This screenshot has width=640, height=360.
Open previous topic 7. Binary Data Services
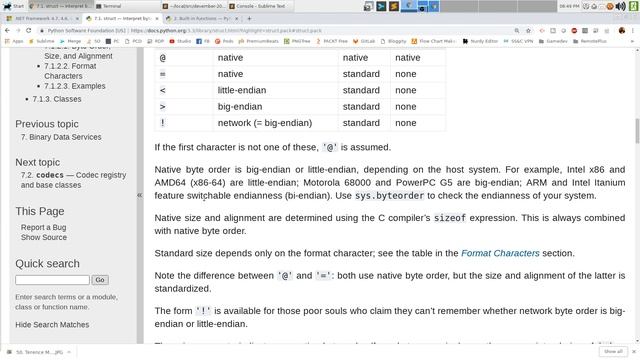[x=61, y=137]
